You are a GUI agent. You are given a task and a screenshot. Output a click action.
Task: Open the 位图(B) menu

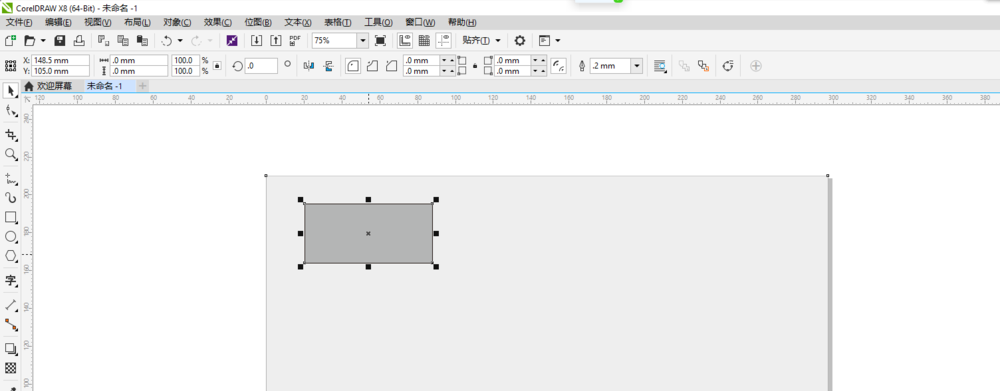258,22
